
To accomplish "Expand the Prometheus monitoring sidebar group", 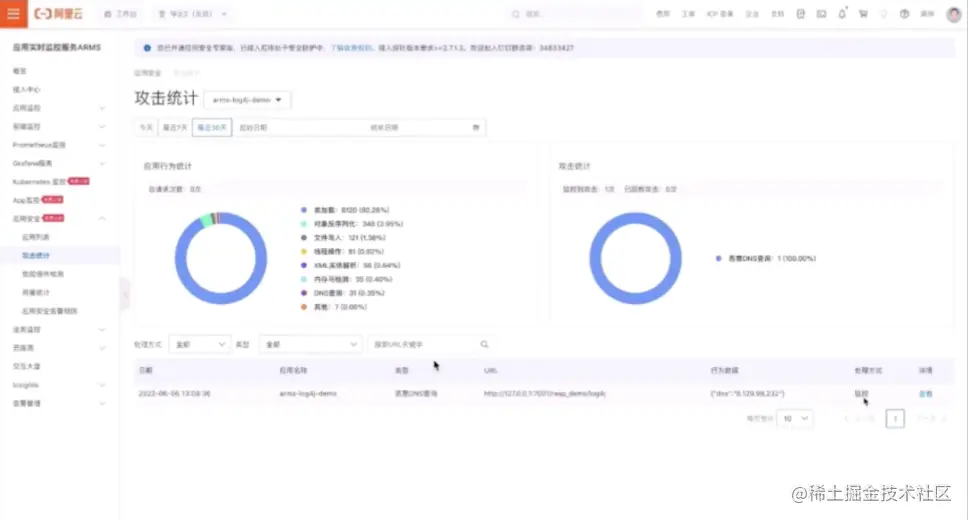I will pyautogui.click(x=59, y=145).
